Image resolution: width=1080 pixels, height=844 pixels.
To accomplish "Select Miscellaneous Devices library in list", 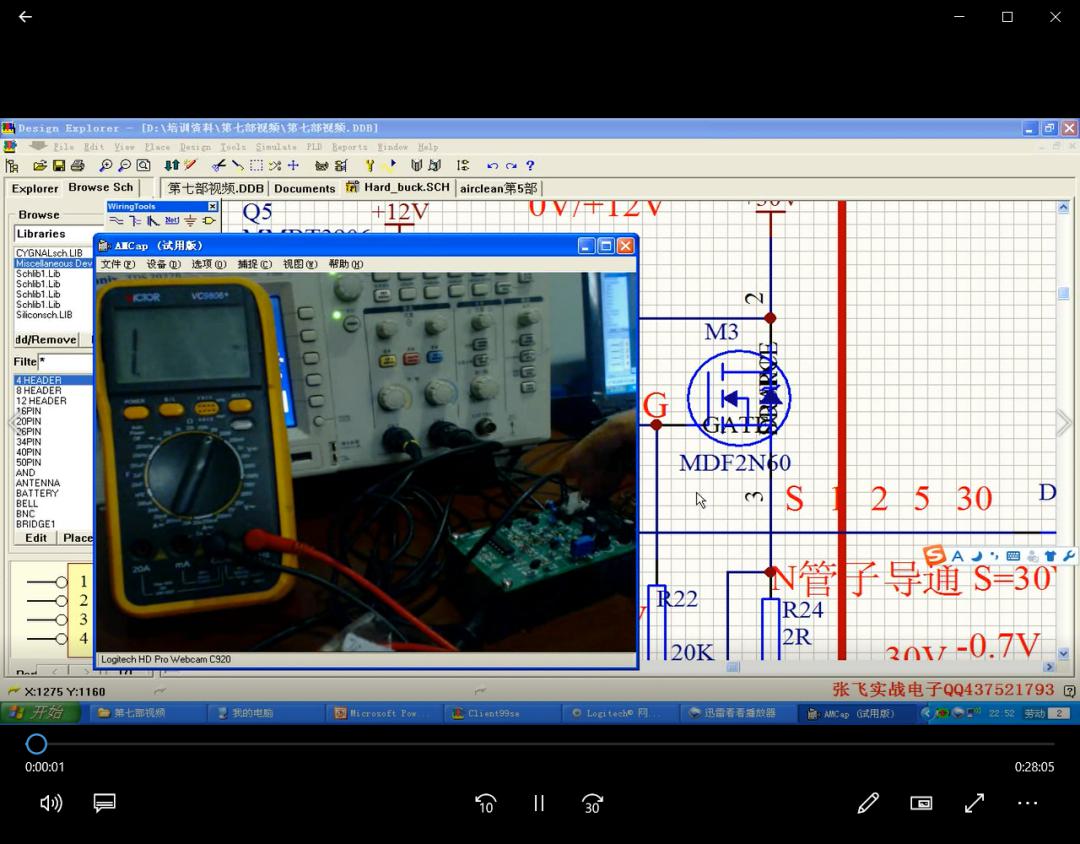I will click(54, 263).
